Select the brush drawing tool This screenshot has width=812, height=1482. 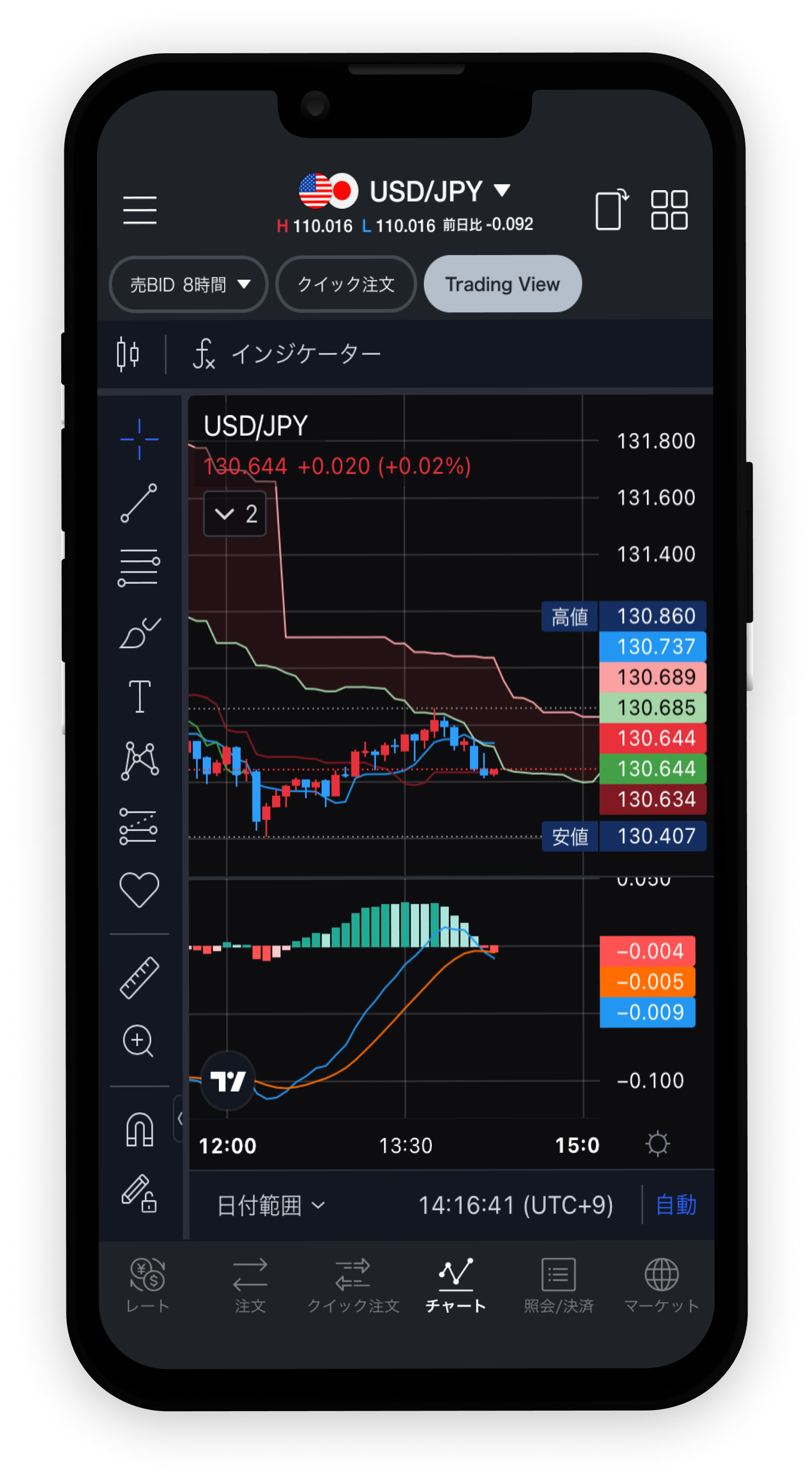coord(139,633)
